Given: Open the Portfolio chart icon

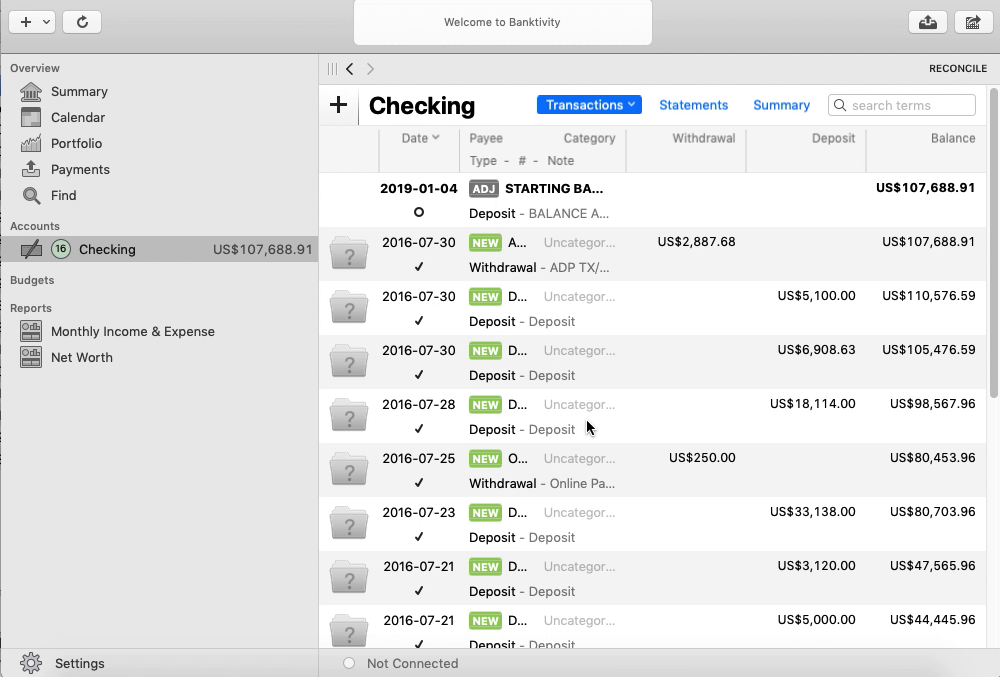Looking at the screenshot, I should (x=31, y=143).
